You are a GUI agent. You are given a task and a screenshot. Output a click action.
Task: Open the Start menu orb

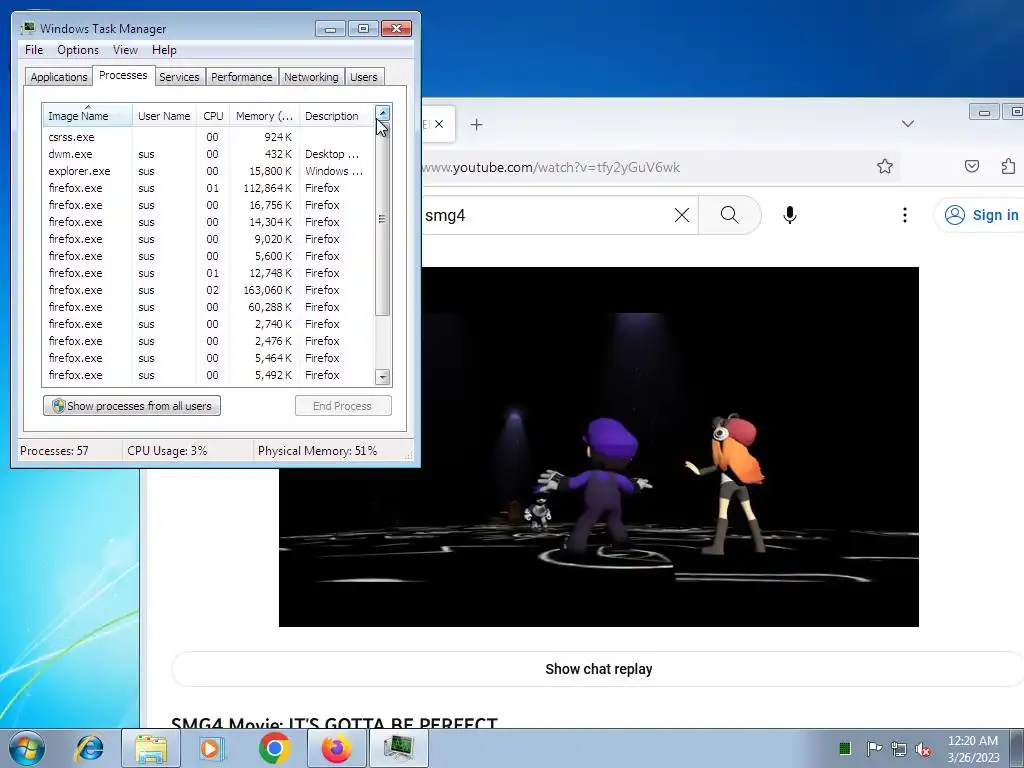tap(27, 748)
